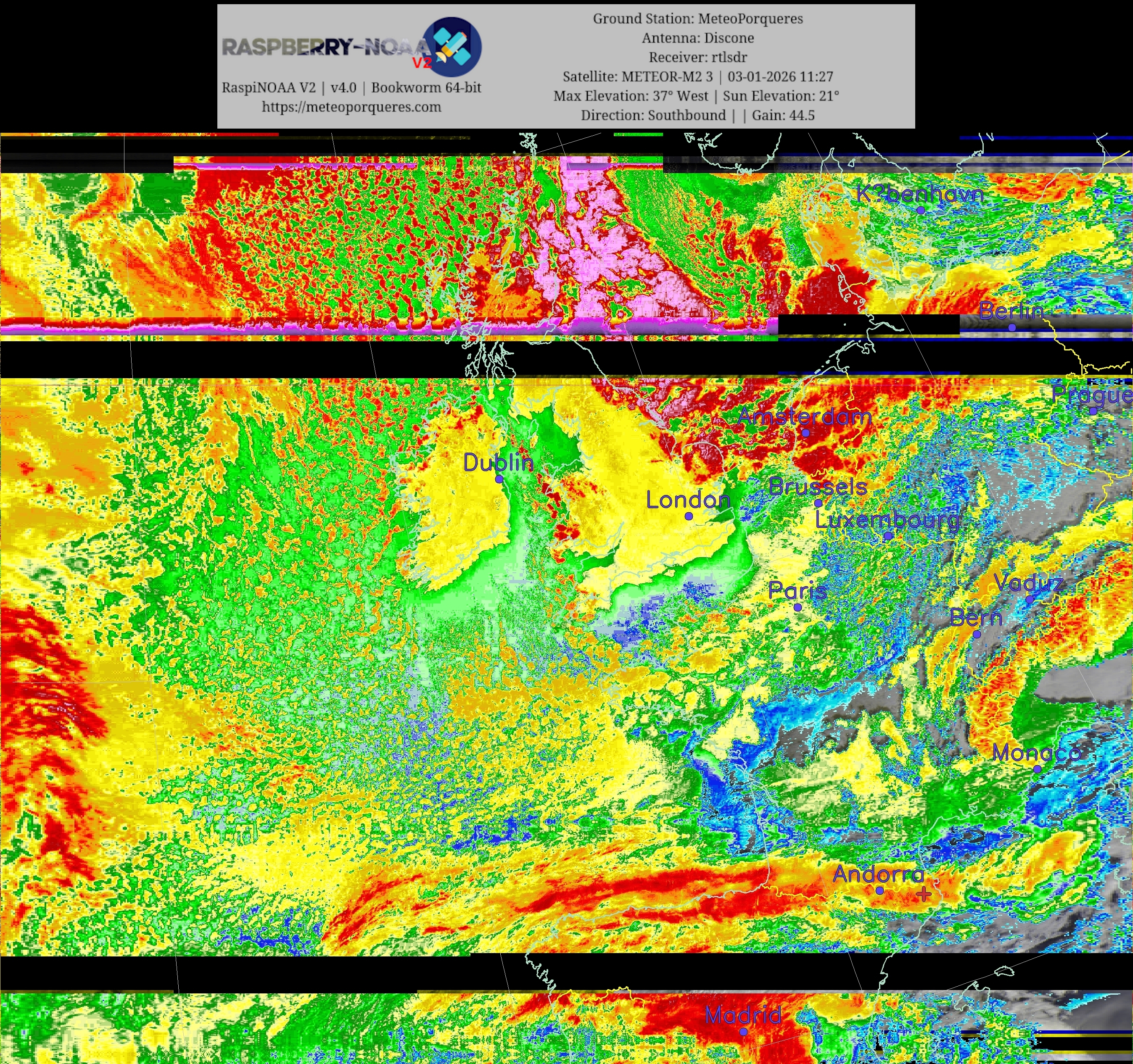The width and height of the screenshot is (1133, 1064).
Task: Click the Brussels map label
Action: point(818,487)
